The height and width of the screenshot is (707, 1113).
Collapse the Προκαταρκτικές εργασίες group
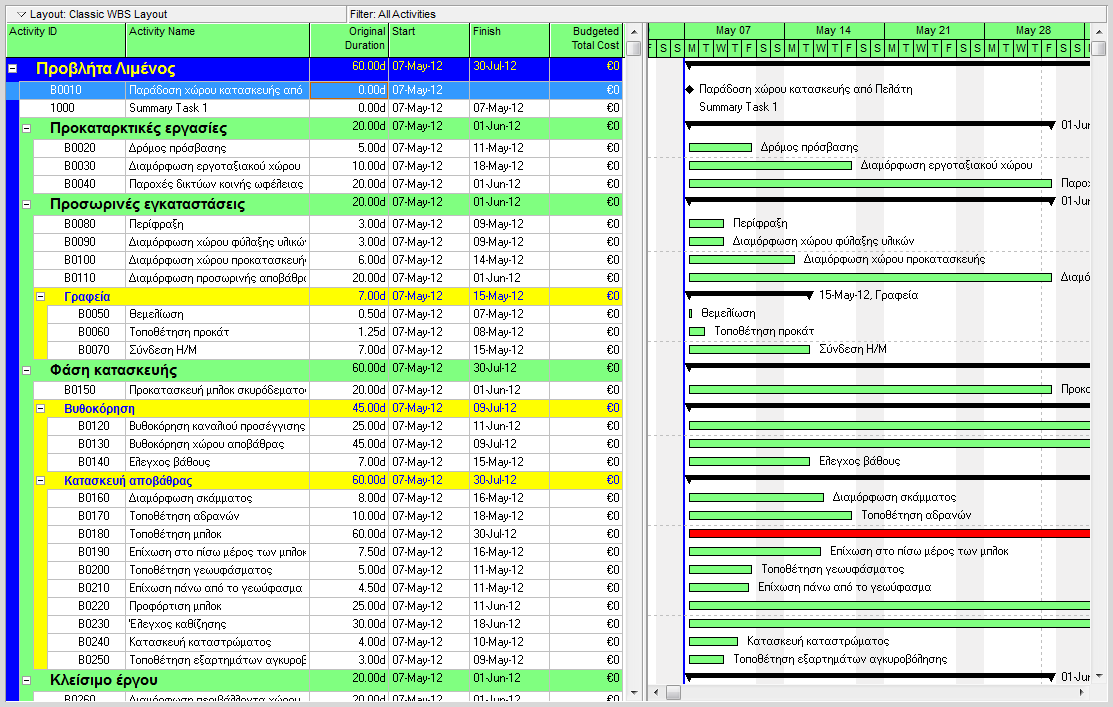click(x=26, y=128)
